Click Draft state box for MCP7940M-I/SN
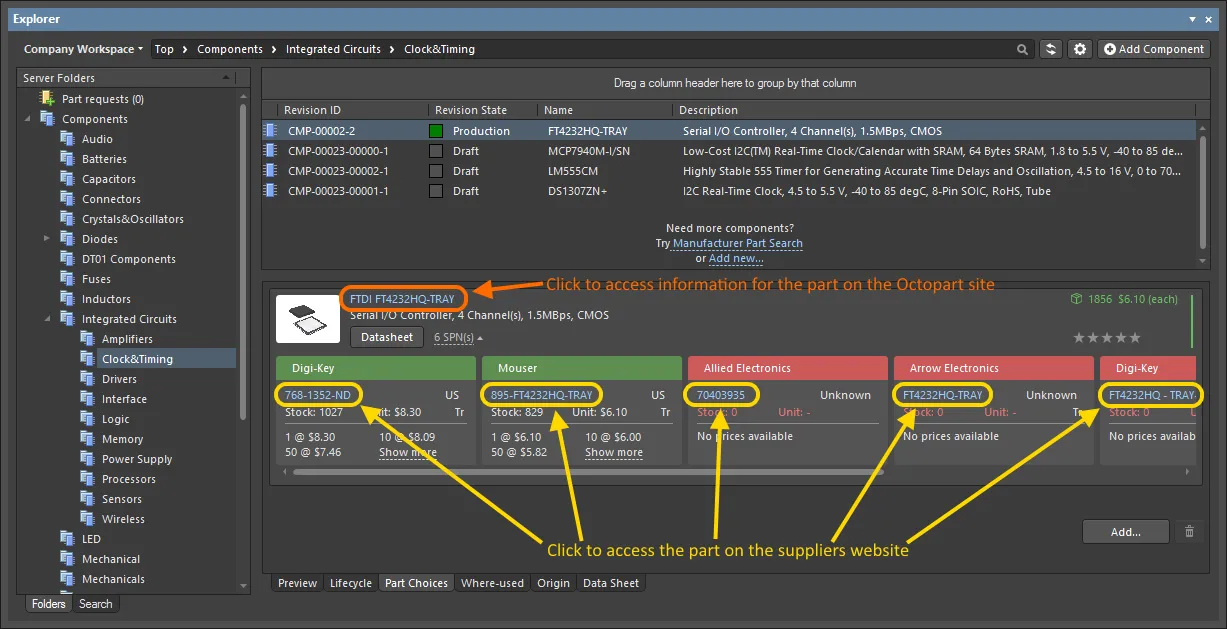The image size is (1227, 629). click(436, 151)
